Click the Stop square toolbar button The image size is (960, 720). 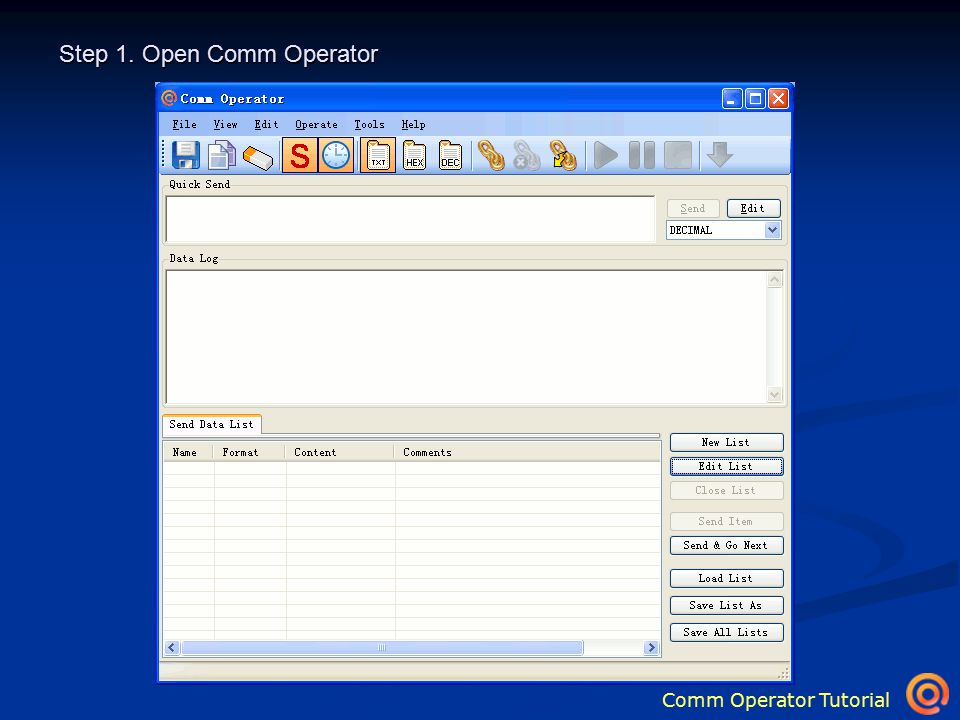click(x=678, y=155)
